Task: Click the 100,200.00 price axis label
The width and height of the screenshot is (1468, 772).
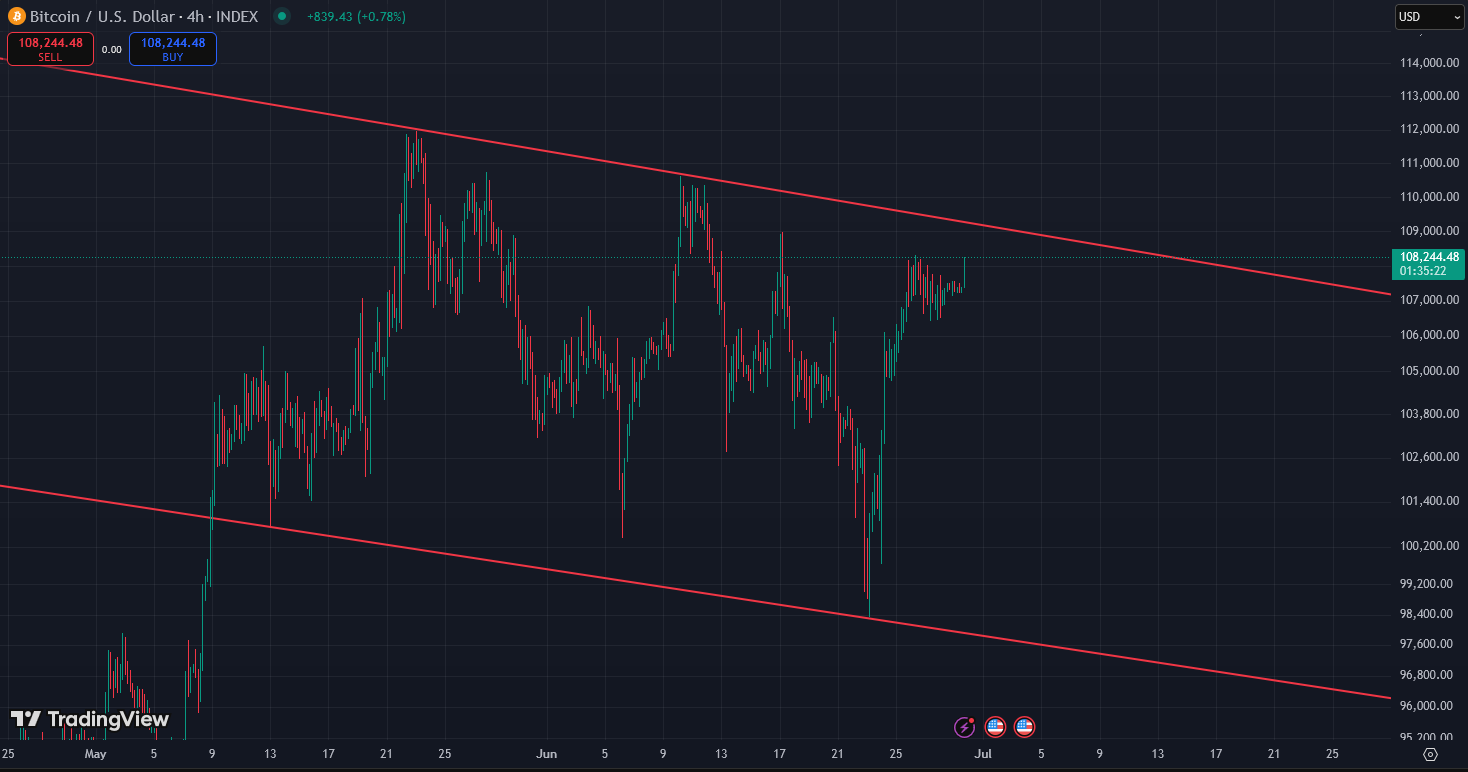Action: click(1428, 546)
